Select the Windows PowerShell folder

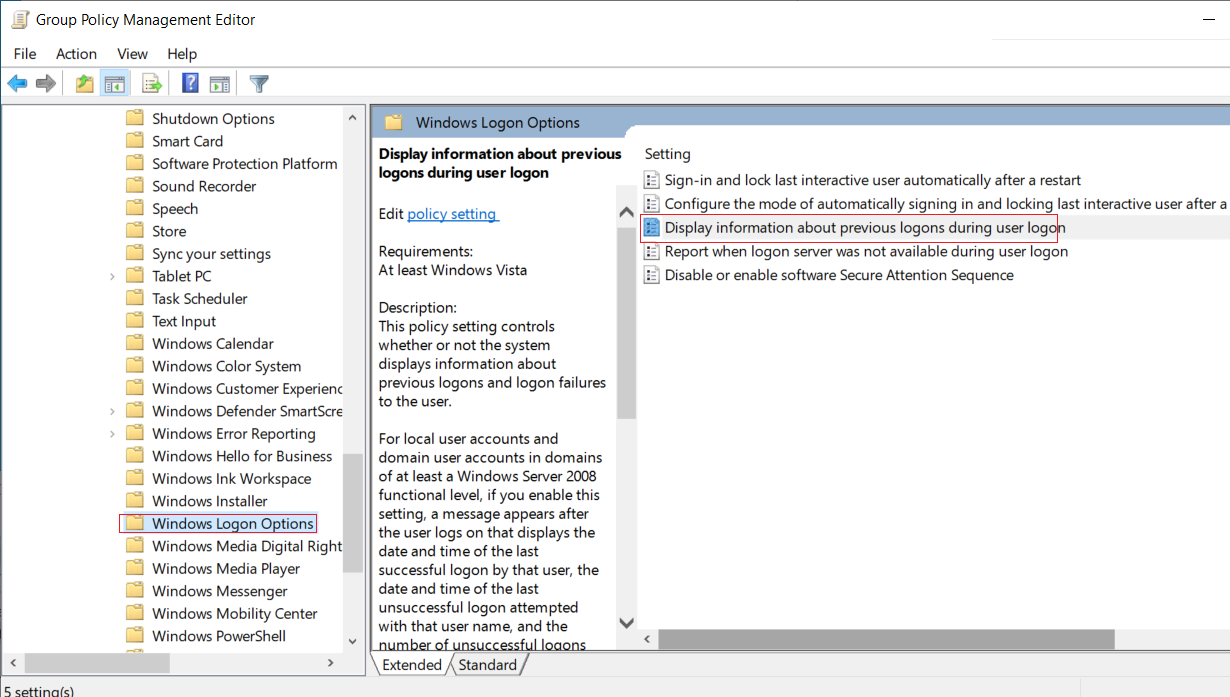coord(219,636)
